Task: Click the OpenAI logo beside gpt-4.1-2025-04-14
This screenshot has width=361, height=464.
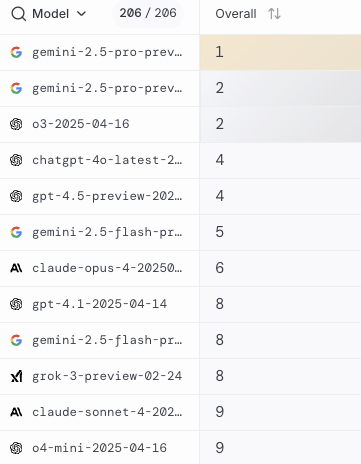Action: pos(16,304)
